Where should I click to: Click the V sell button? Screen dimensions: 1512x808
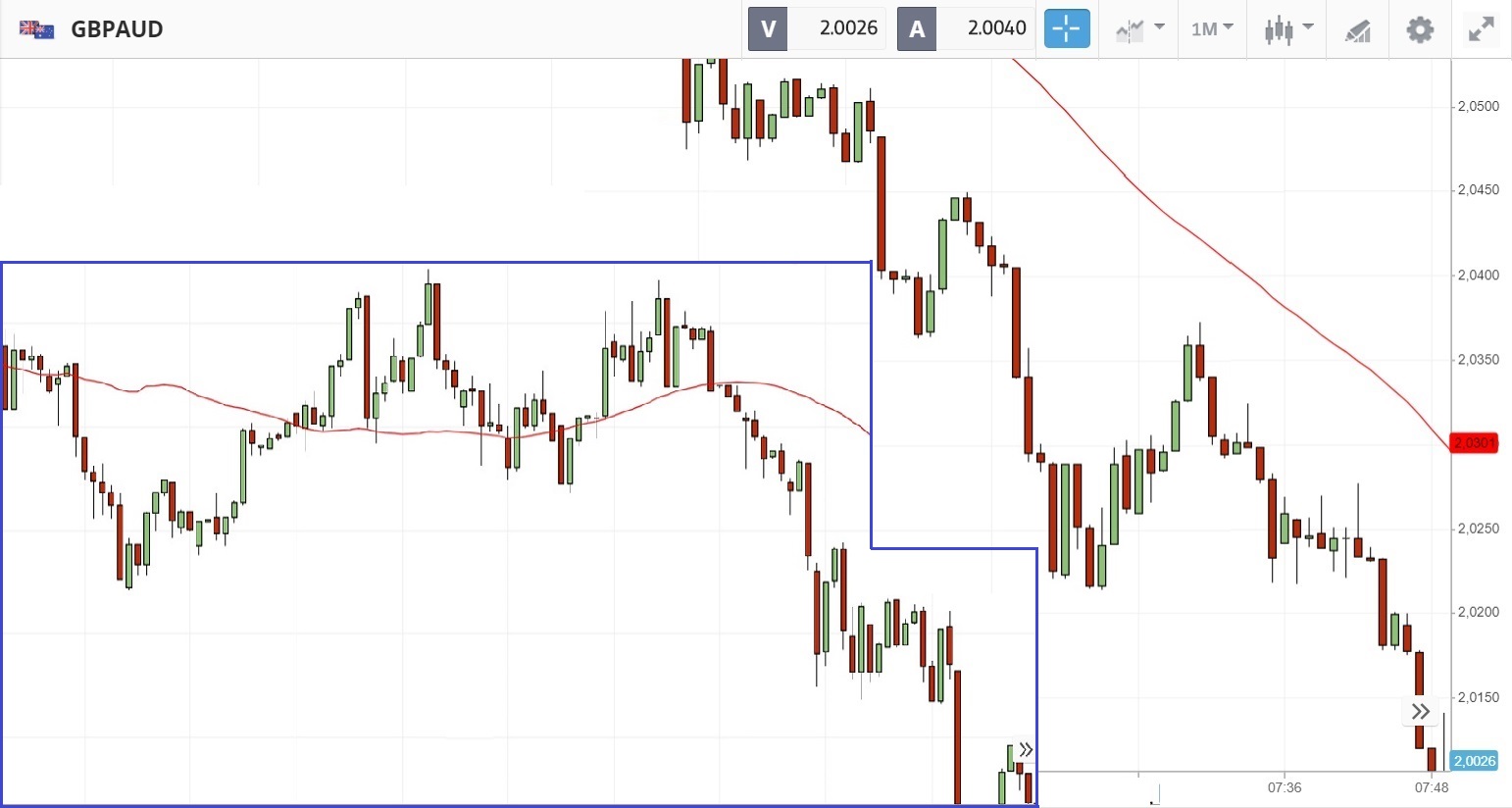[x=768, y=28]
